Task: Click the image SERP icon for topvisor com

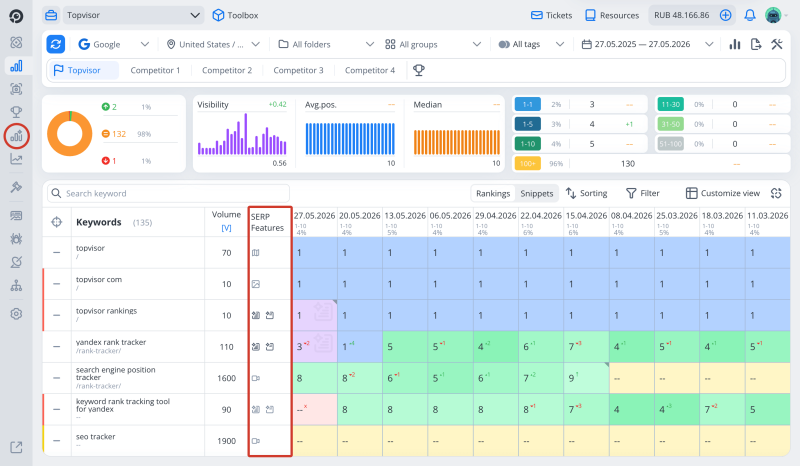Action: [x=256, y=284]
